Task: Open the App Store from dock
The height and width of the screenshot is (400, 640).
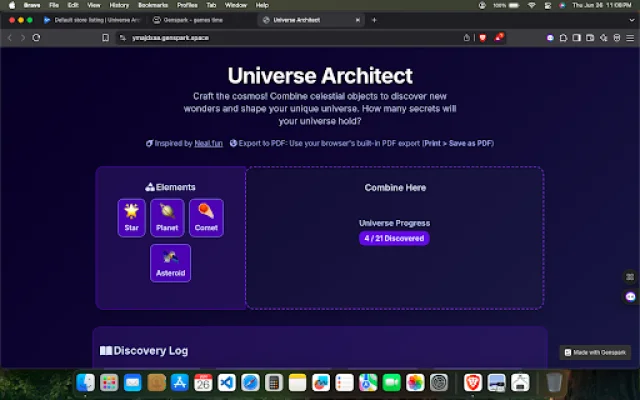Action: (180, 382)
